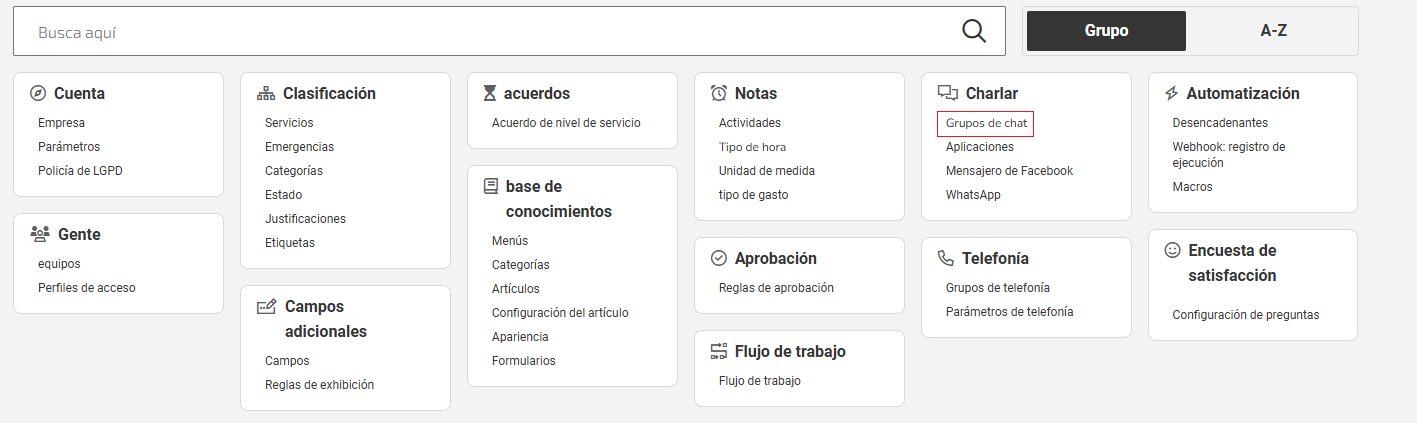Open Estado under Clasificación
Screen dimensions: 1417x423
(x=283, y=195)
